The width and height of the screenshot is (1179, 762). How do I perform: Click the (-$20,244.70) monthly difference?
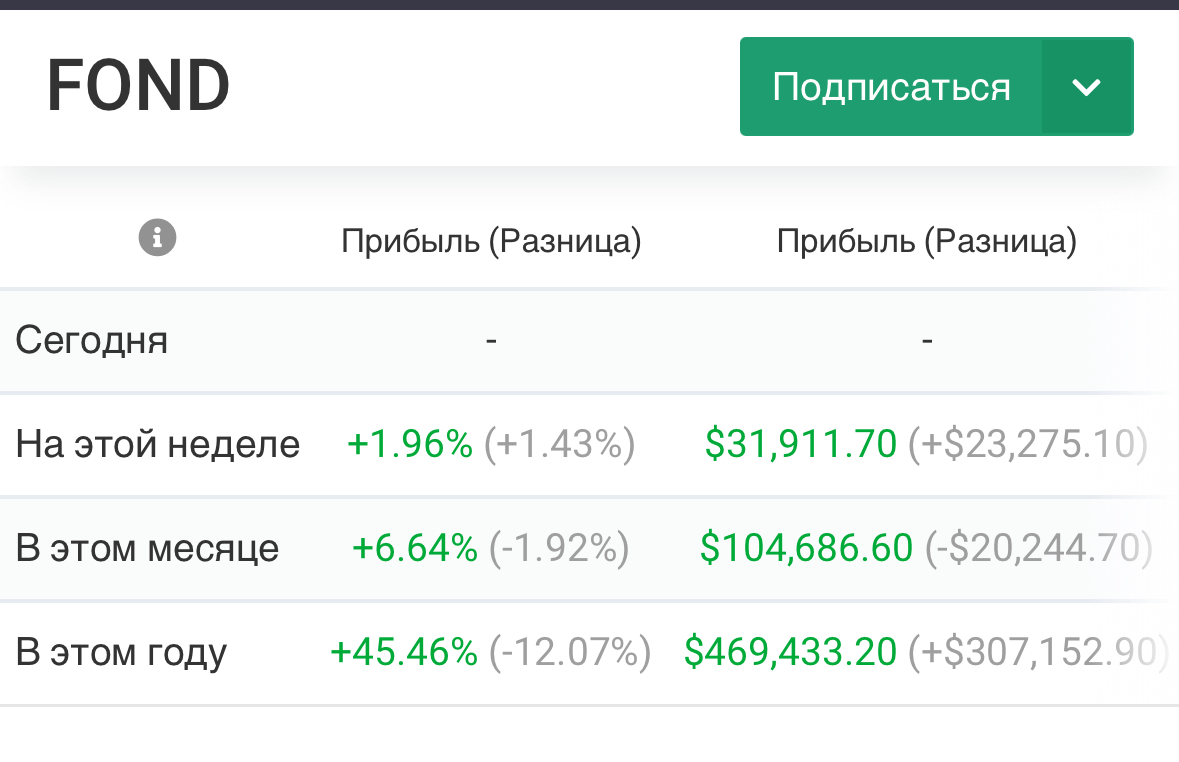pos(1038,548)
